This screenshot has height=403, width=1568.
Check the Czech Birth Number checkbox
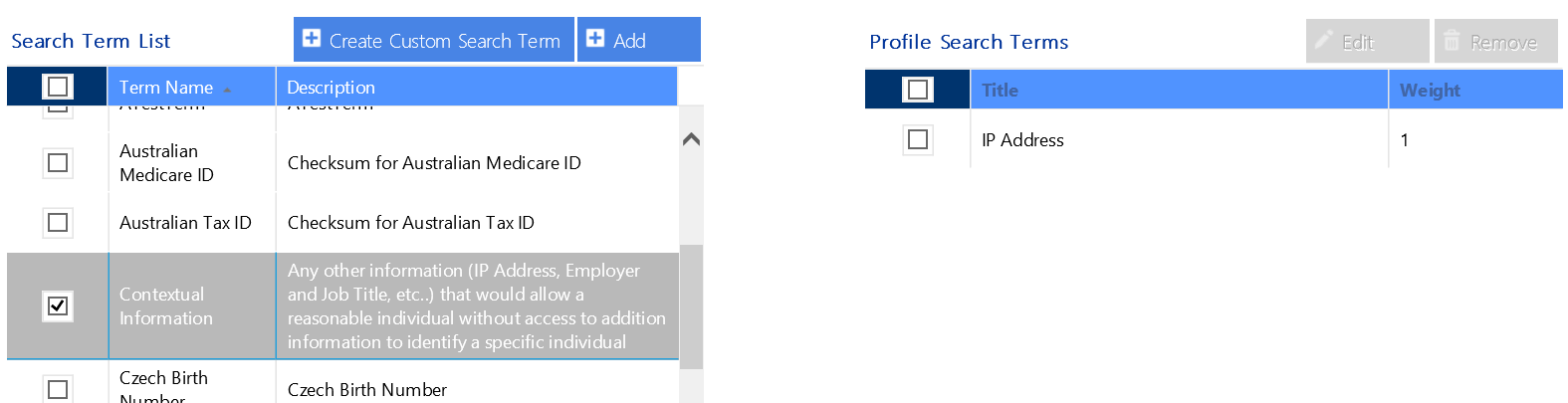point(58,389)
